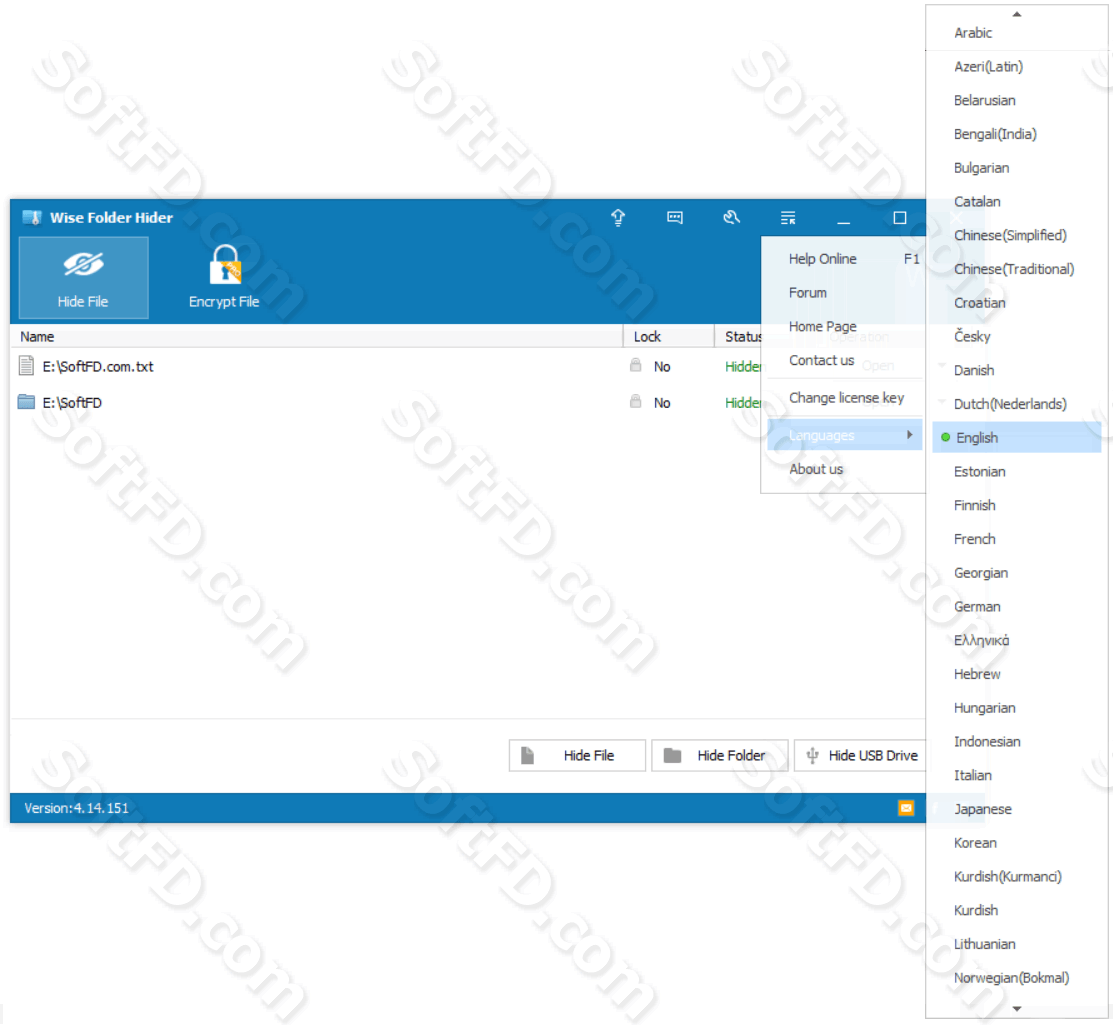Click the language list scroll up arrow

(1016, 14)
